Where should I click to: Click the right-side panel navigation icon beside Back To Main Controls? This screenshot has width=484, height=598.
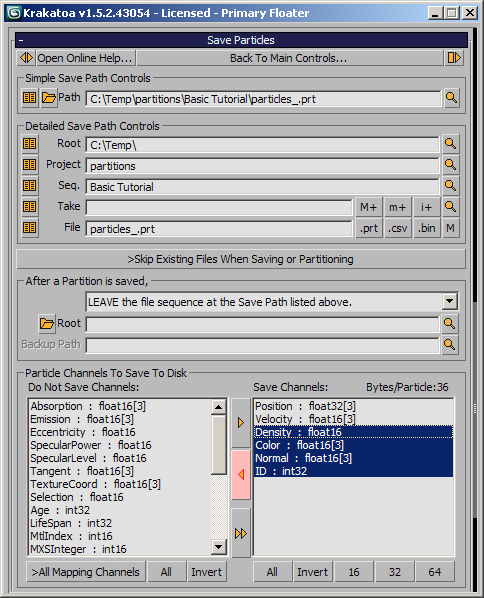click(454, 58)
